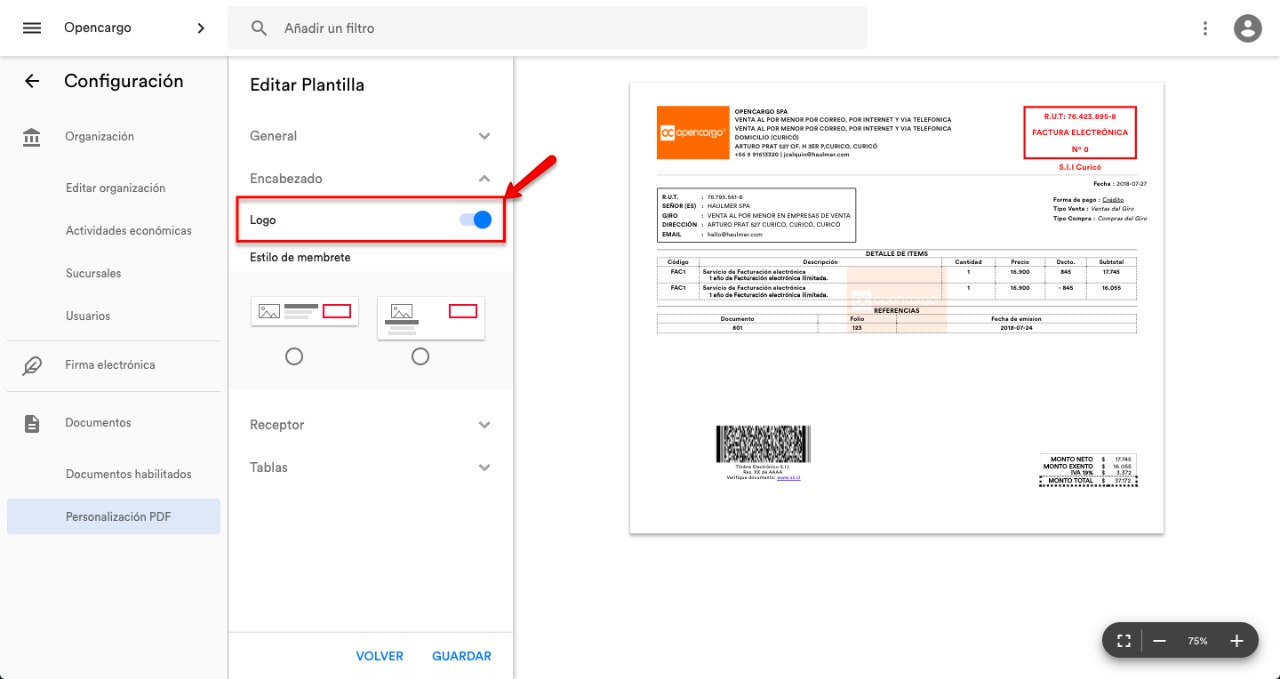Zoom in the PDF preview
This screenshot has height=679, width=1280.
pyautogui.click(x=1236, y=641)
